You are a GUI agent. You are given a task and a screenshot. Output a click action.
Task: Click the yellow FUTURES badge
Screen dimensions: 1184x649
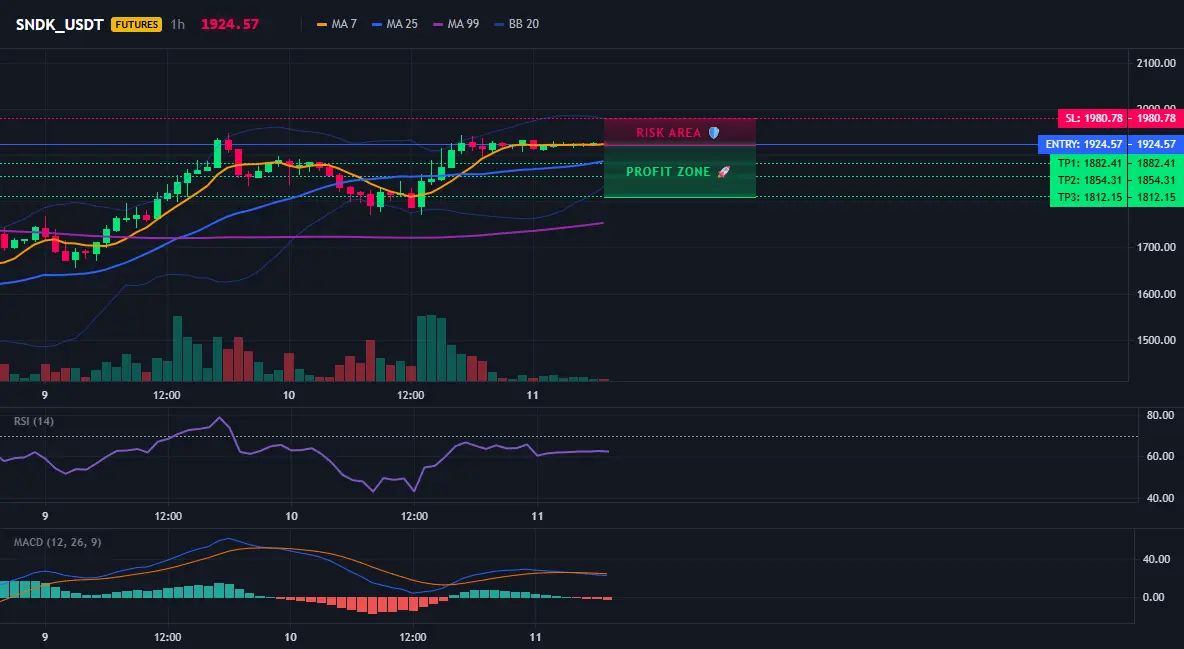click(136, 24)
